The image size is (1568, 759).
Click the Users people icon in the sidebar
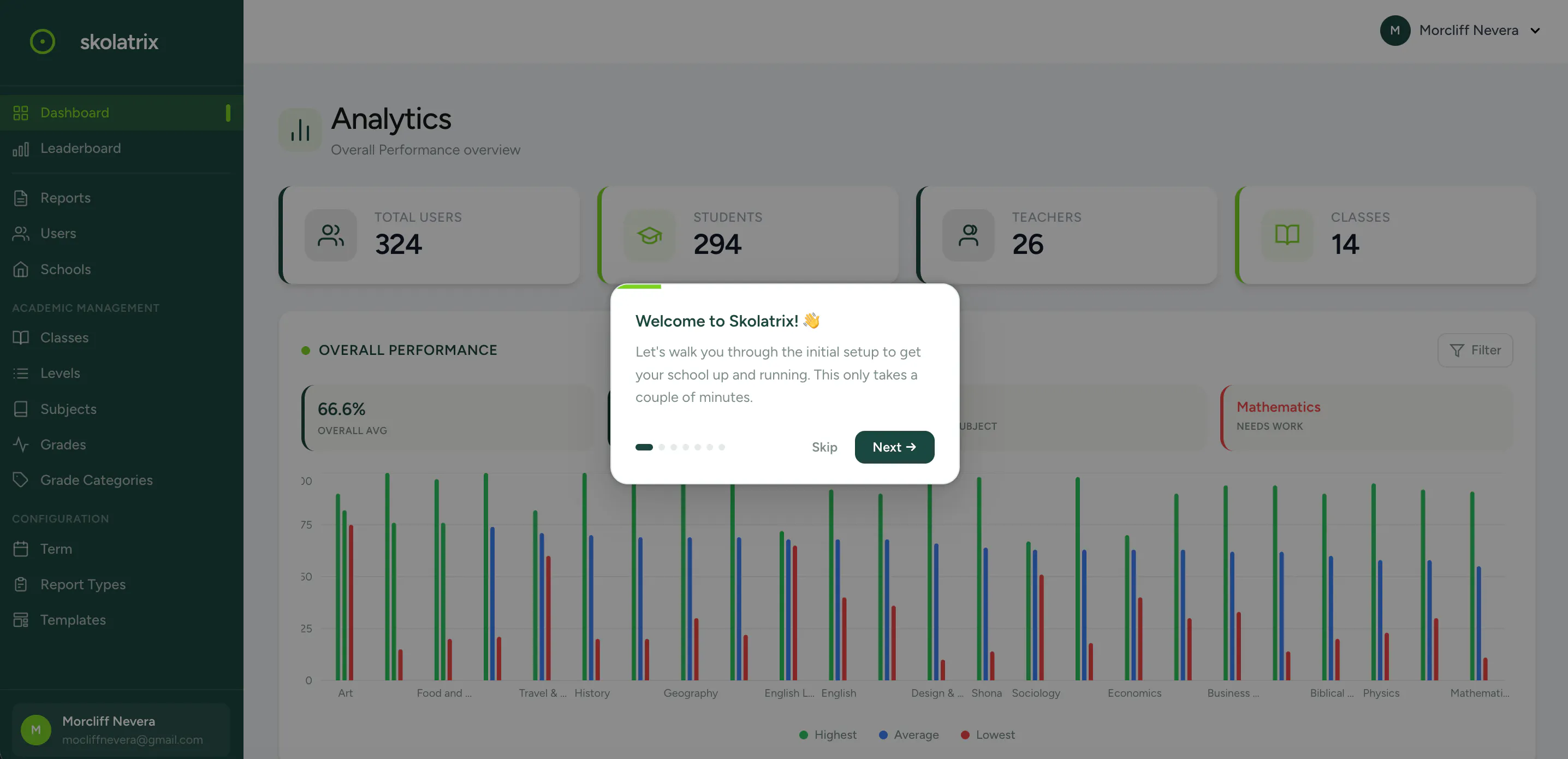pyautogui.click(x=21, y=234)
